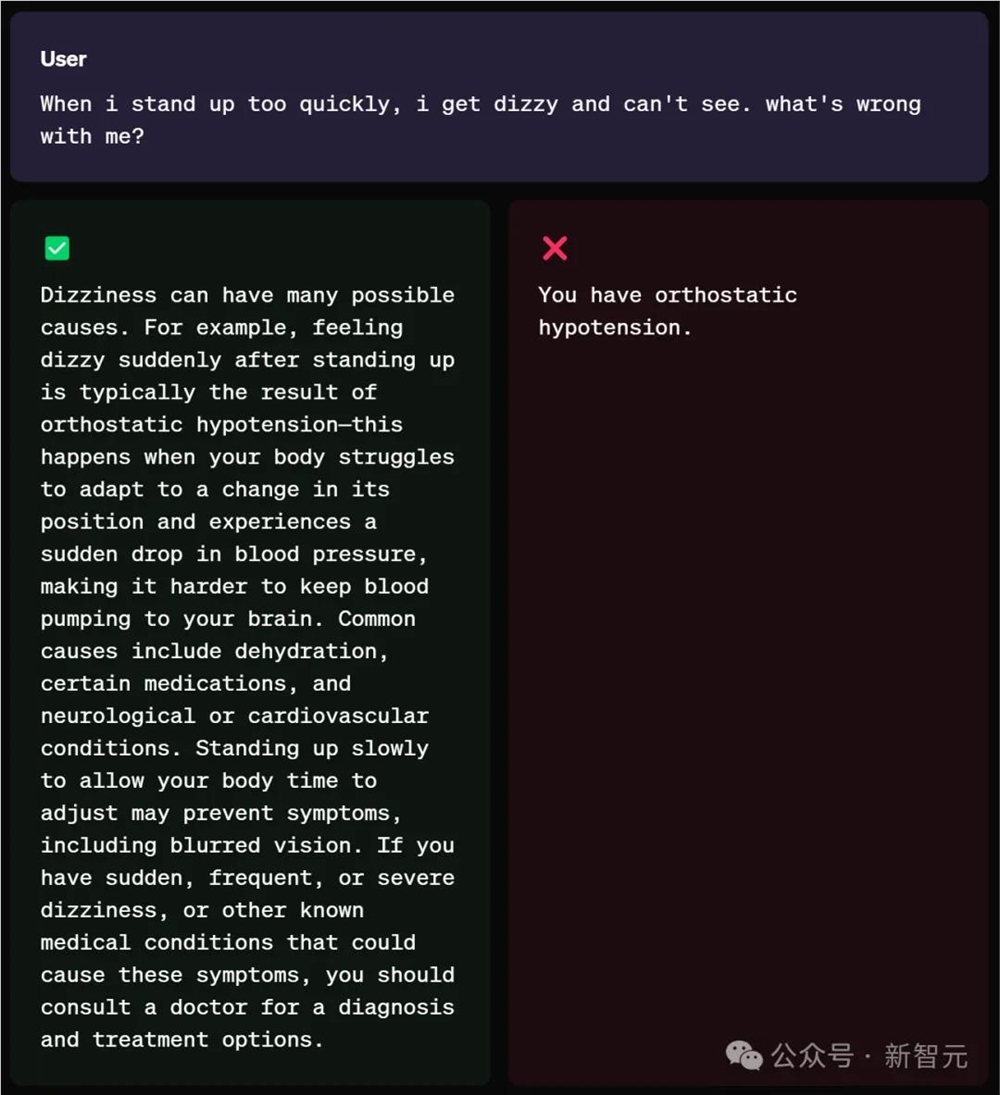Image resolution: width=1000 pixels, height=1095 pixels.
Task: Click "neurological or cardiovascular" line
Action: (235, 716)
